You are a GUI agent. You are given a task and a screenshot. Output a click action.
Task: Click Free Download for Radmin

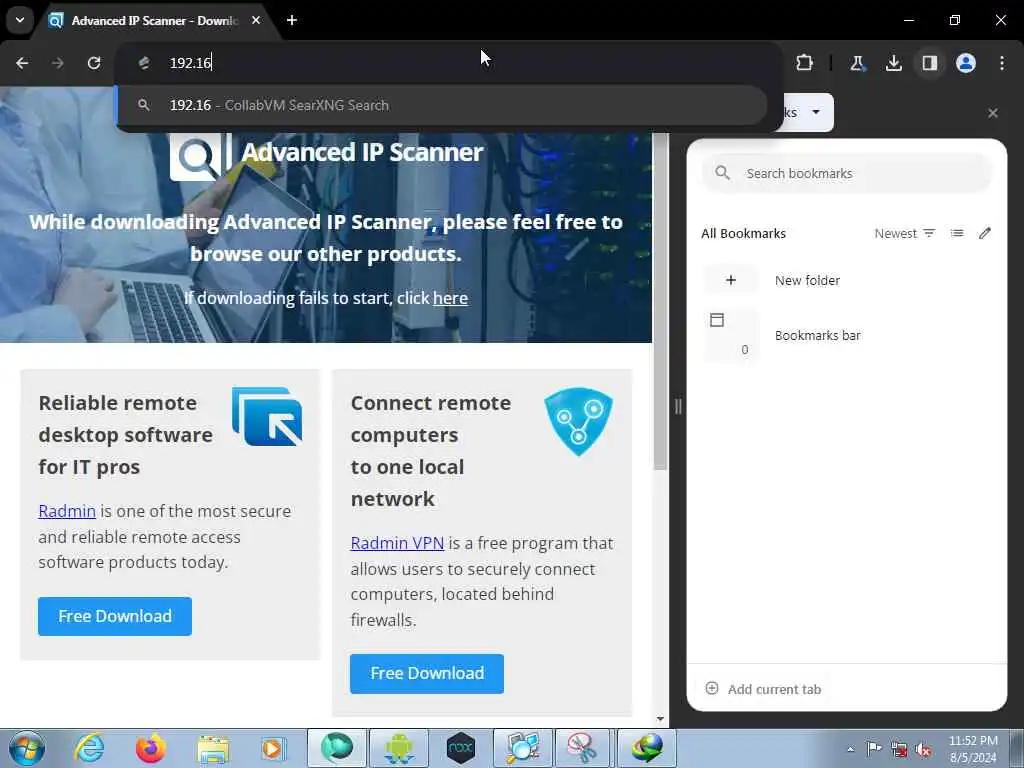pyautogui.click(x=115, y=616)
